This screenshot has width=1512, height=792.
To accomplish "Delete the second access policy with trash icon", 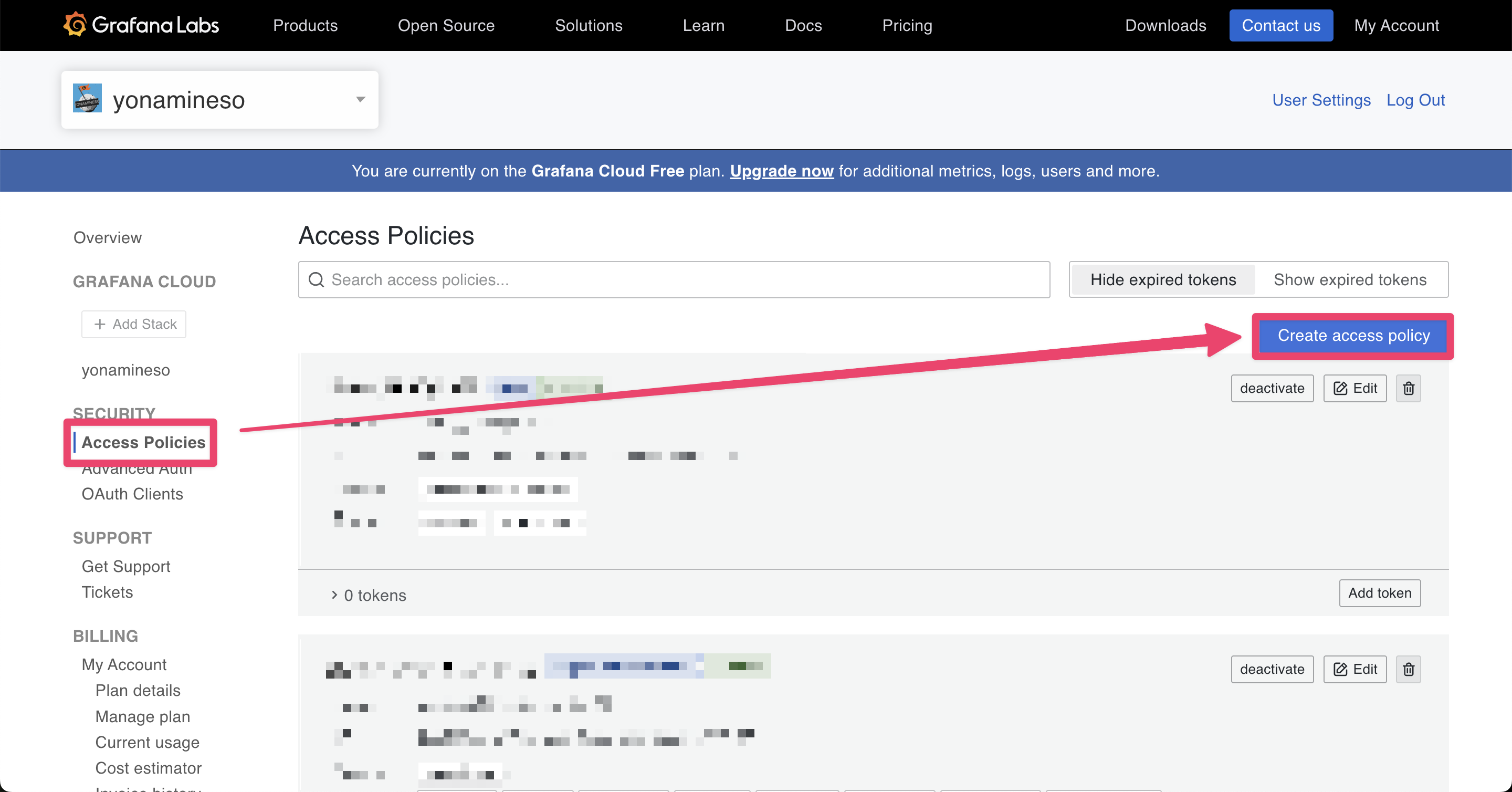I will point(1408,669).
